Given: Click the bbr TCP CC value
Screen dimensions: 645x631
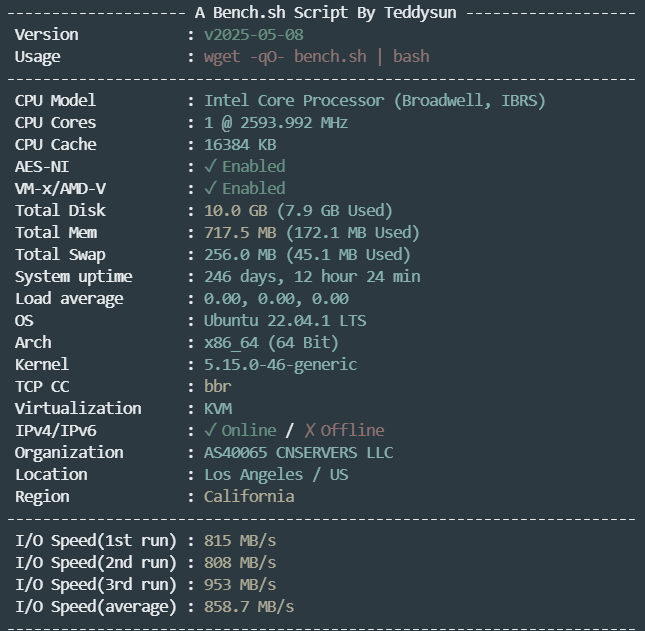Looking at the screenshot, I should tap(218, 386).
